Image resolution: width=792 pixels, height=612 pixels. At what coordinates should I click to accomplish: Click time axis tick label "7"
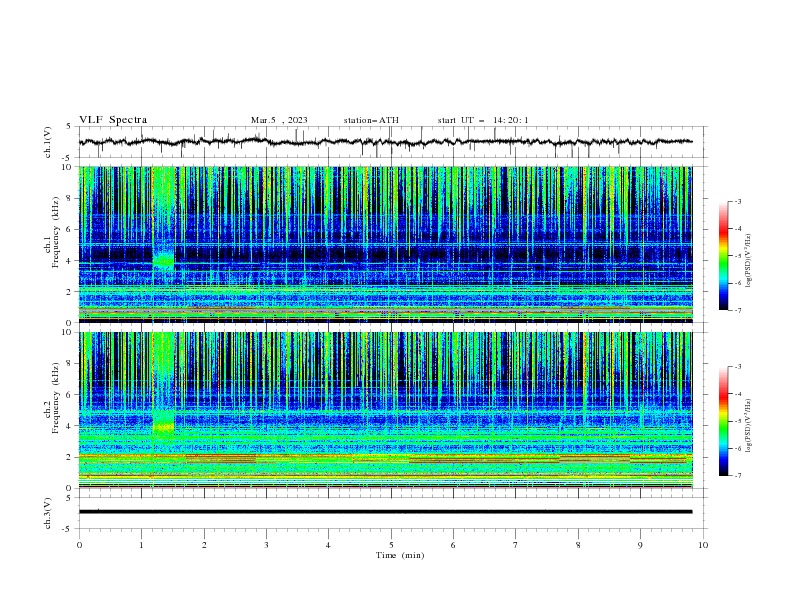516,545
